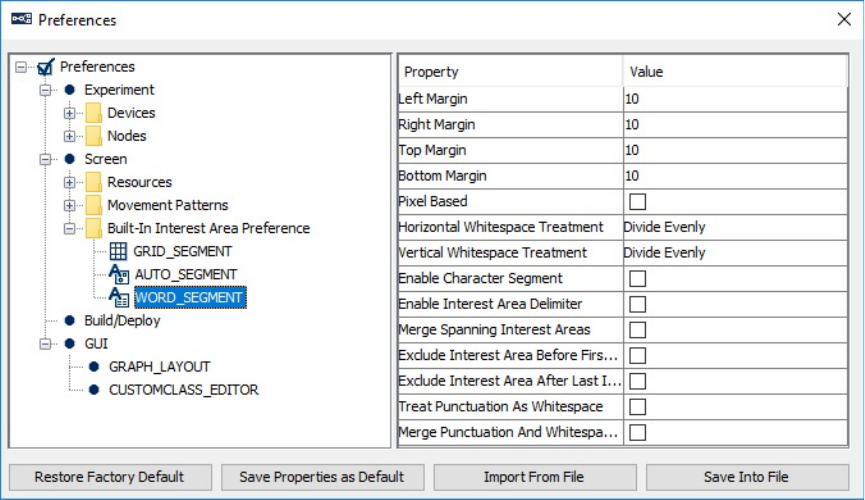Click Save Properties as Default button
Viewport: 865px width, 500px height.
click(x=323, y=477)
